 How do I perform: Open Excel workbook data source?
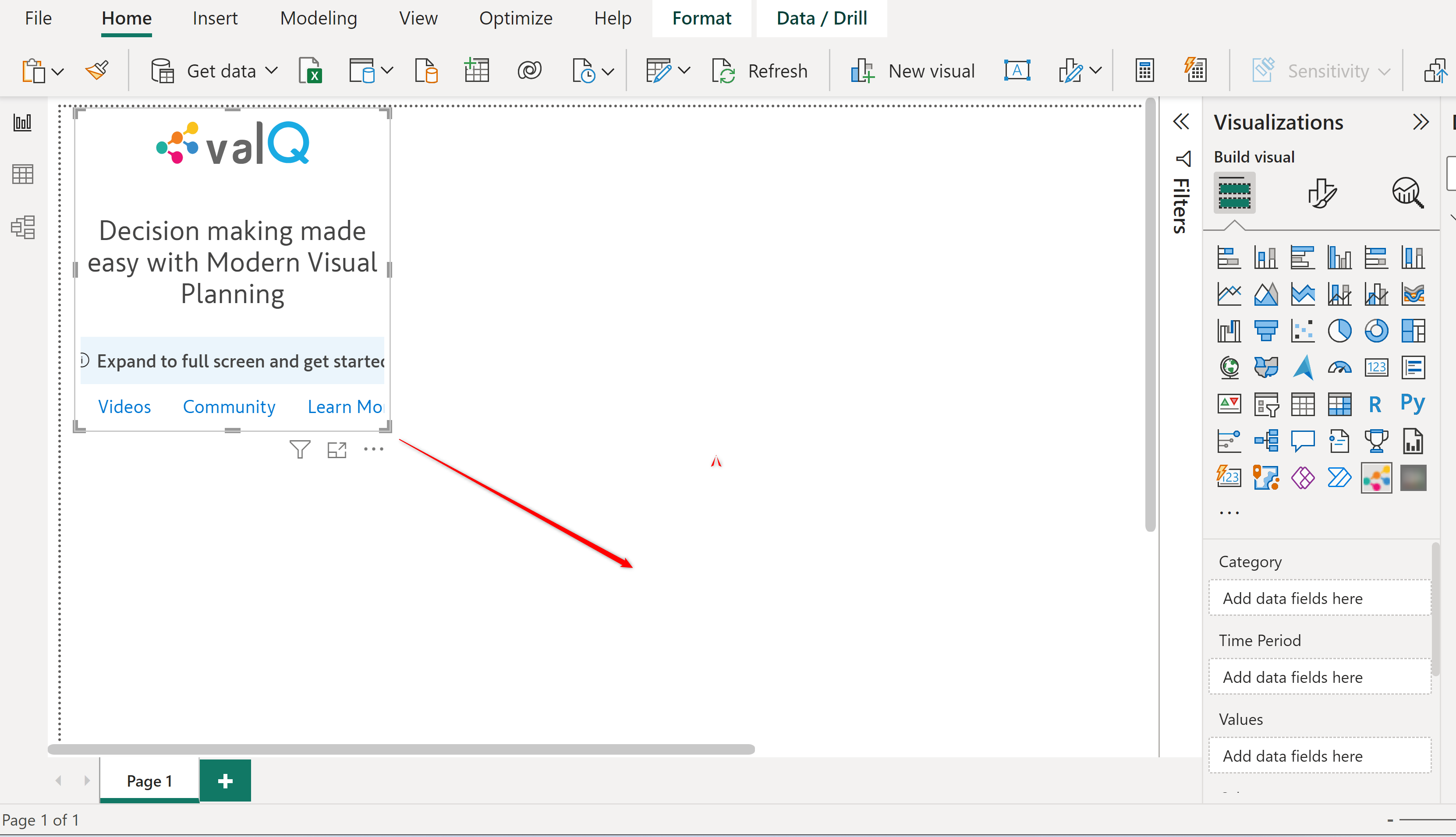311,71
